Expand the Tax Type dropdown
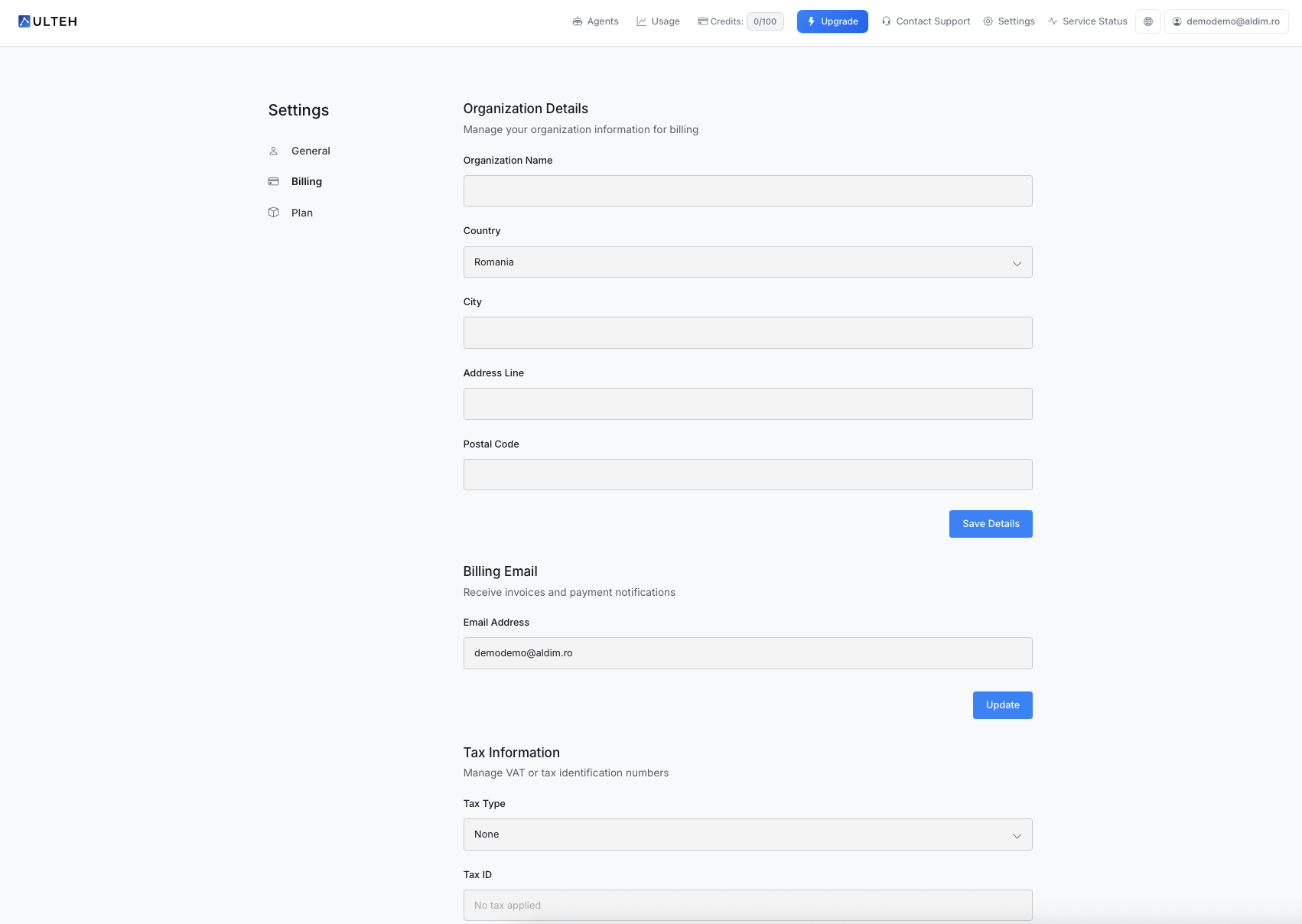Image resolution: width=1302 pixels, height=924 pixels. [747, 834]
